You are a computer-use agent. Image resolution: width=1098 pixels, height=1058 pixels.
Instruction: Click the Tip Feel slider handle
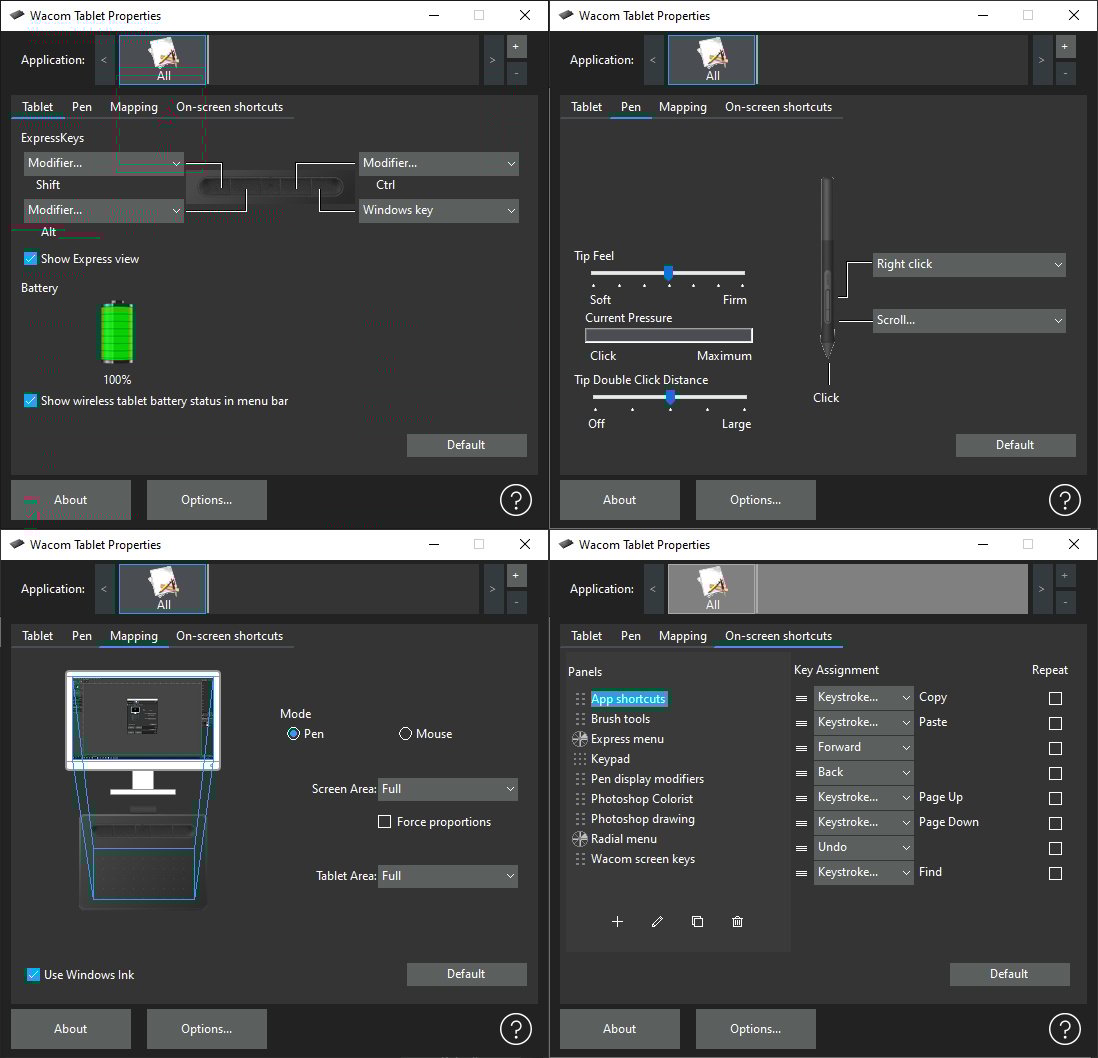coord(668,272)
